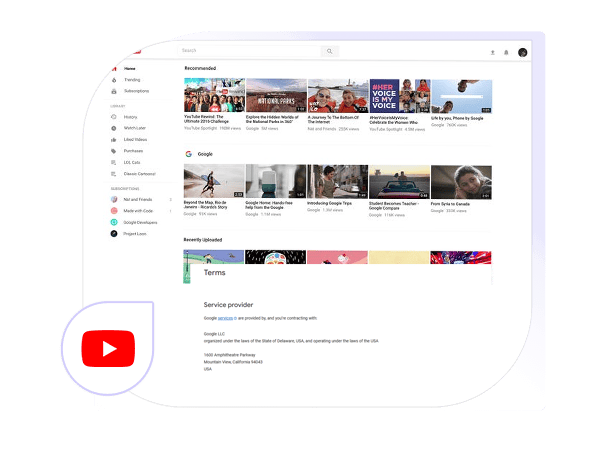Image resolution: width=600 pixels, height=450 pixels.
Task: Click the Subscriptions sidebar icon
Action: point(114,91)
